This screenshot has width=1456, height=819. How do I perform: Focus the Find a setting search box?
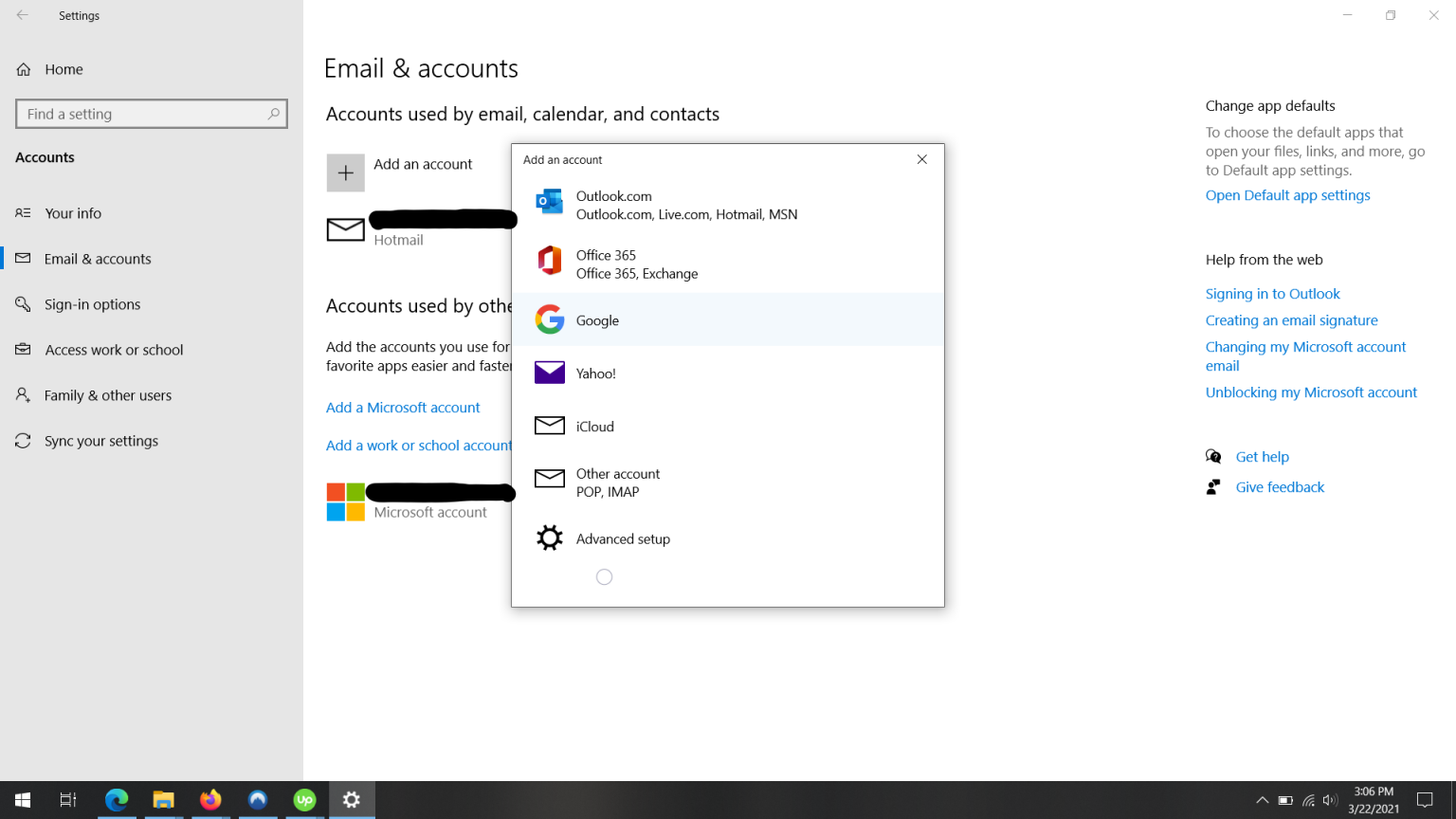(x=142, y=114)
